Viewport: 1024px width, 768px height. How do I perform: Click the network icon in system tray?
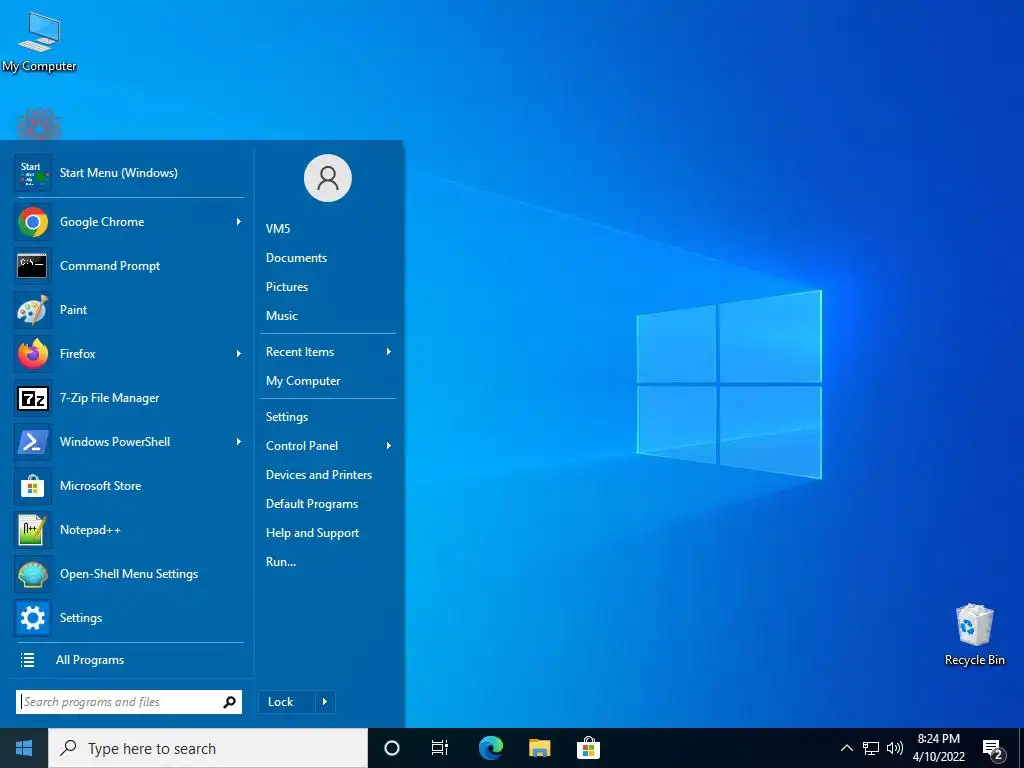click(x=871, y=748)
